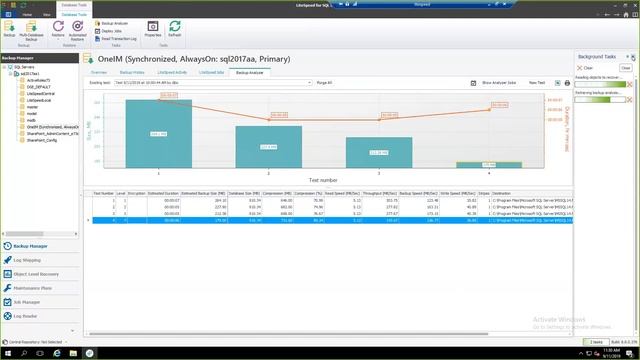Click the 2 tasks status bar indicator
Image resolution: width=640 pixels, height=360 pixels.
(596, 342)
